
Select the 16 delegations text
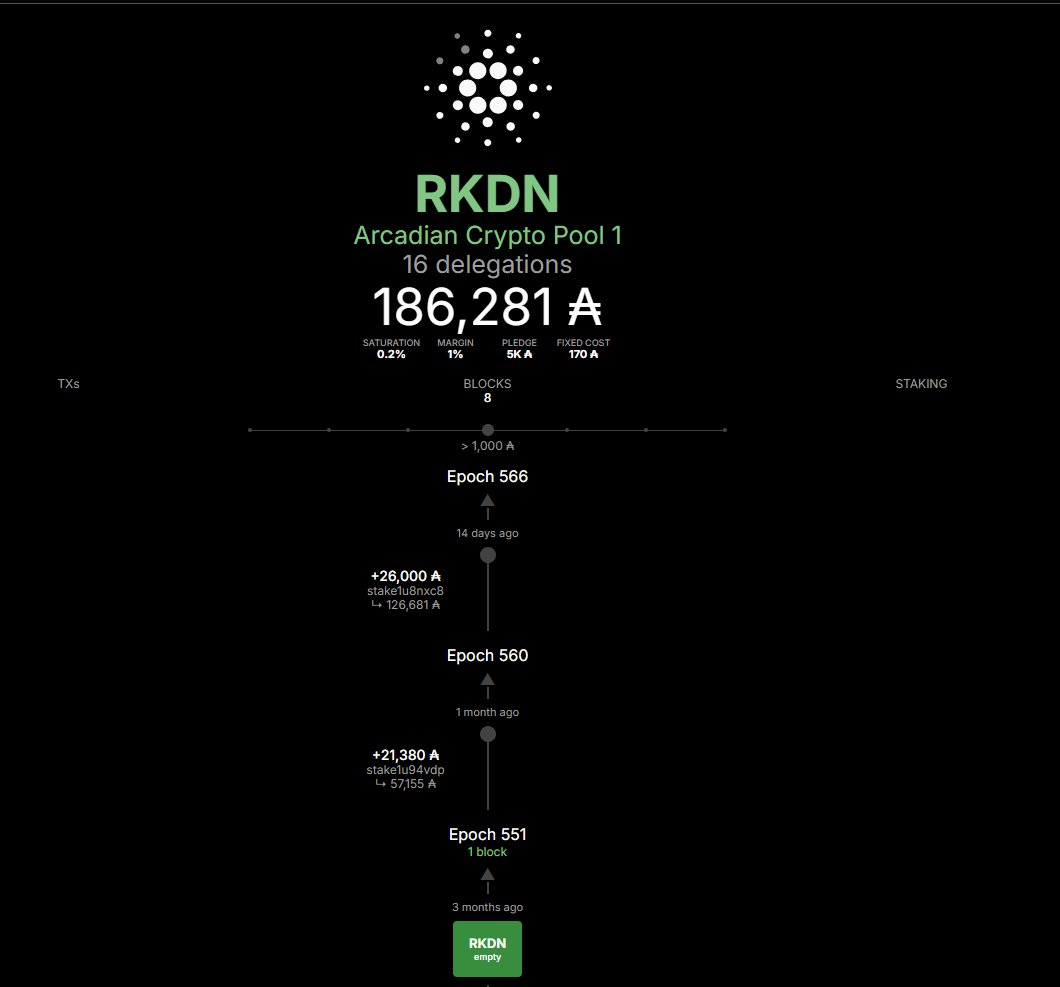(x=487, y=264)
